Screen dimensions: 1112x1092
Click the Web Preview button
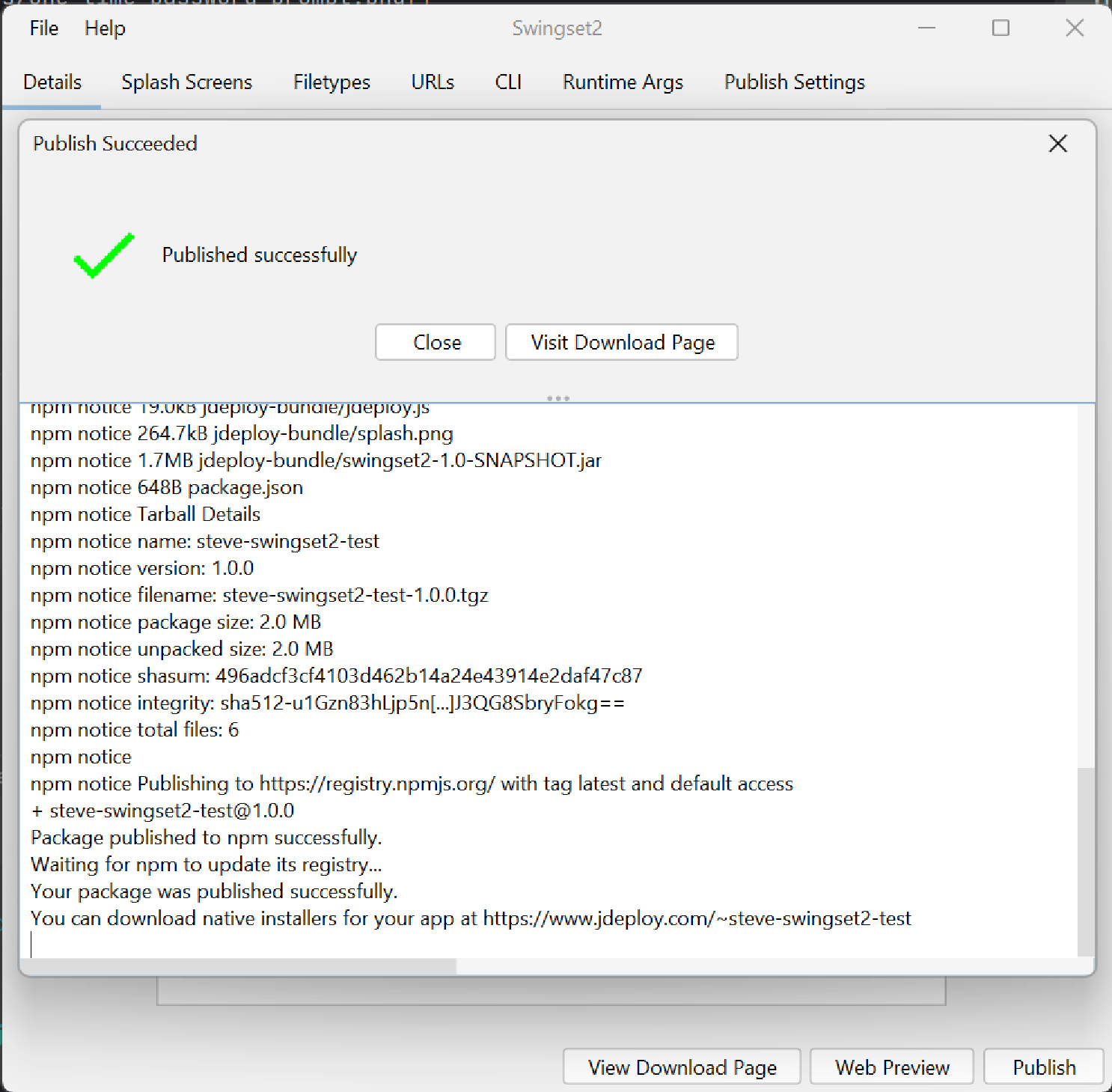coord(891,1067)
